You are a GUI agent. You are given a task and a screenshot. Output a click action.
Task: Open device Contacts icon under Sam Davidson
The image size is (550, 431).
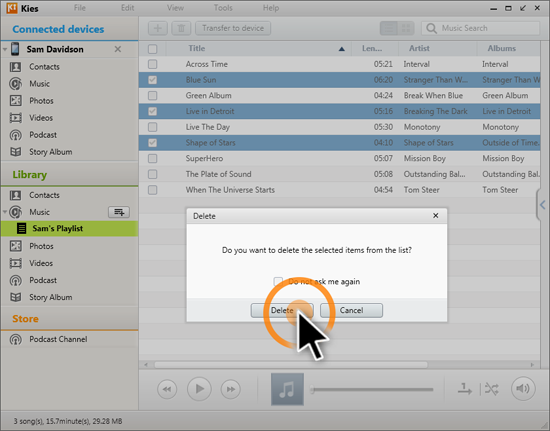tap(15, 67)
